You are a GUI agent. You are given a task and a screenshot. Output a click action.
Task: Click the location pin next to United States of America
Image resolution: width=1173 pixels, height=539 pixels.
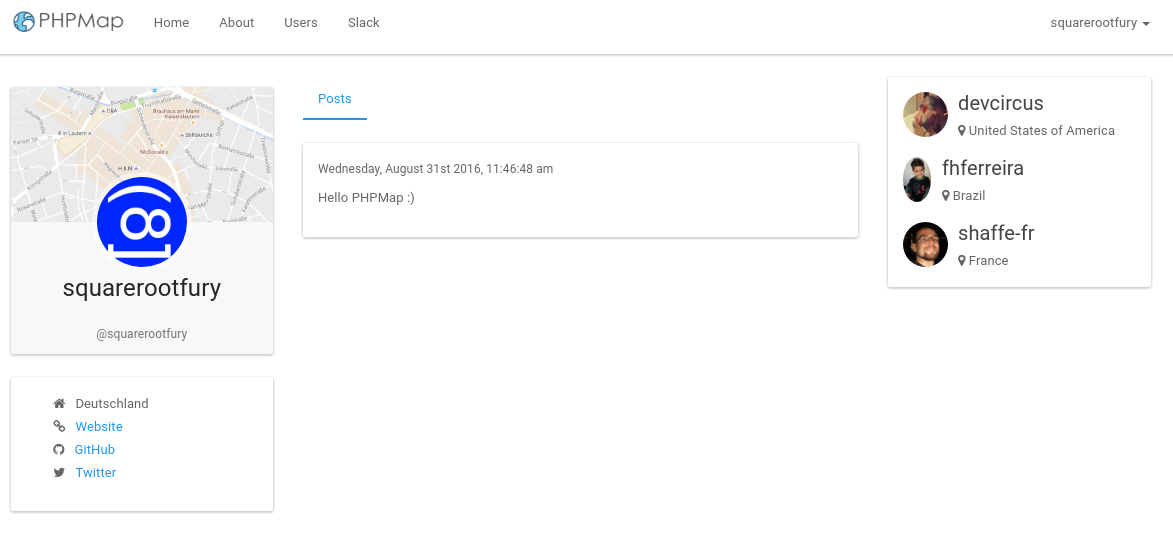pyautogui.click(x=962, y=131)
